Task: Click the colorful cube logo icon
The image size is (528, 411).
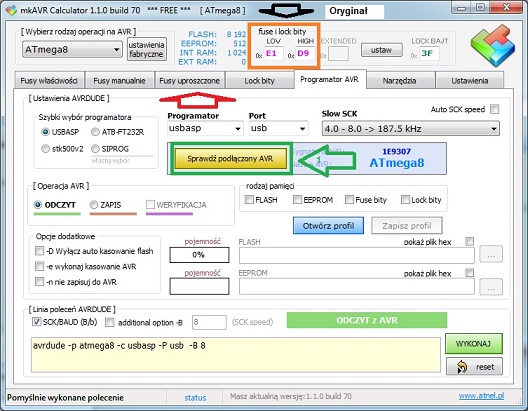Action: click(493, 45)
